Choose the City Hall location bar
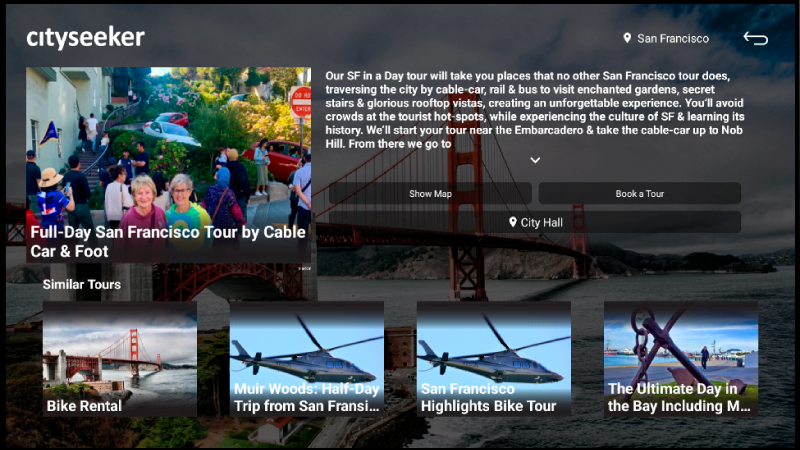This screenshot has height=450, width=800. click(535, 222)
